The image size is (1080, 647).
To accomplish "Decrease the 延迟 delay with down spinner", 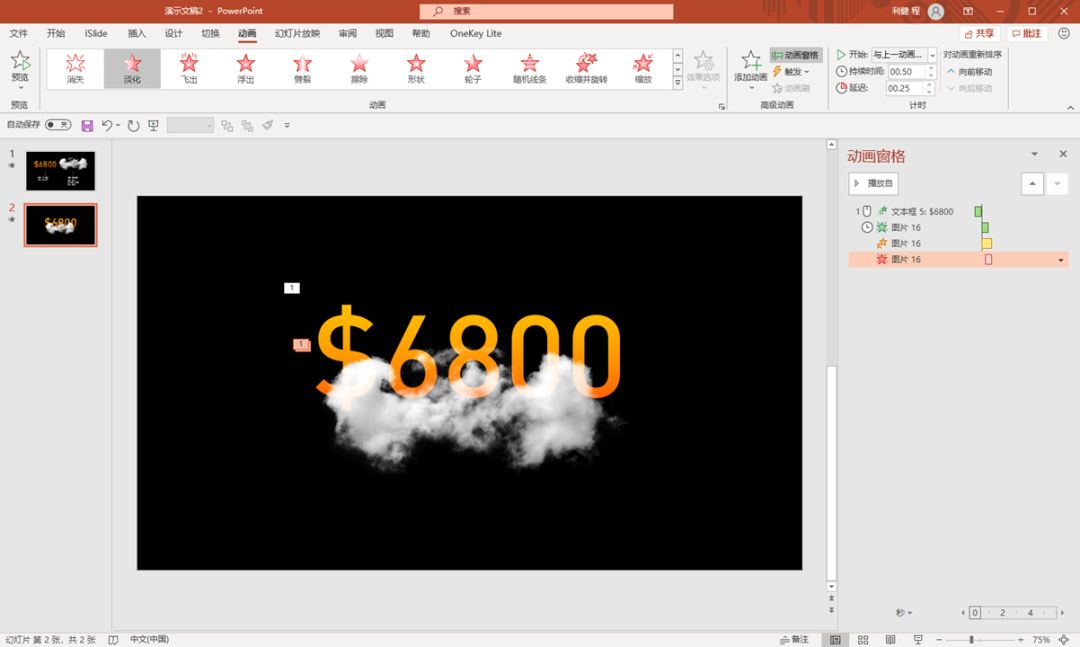I will 929,92.
